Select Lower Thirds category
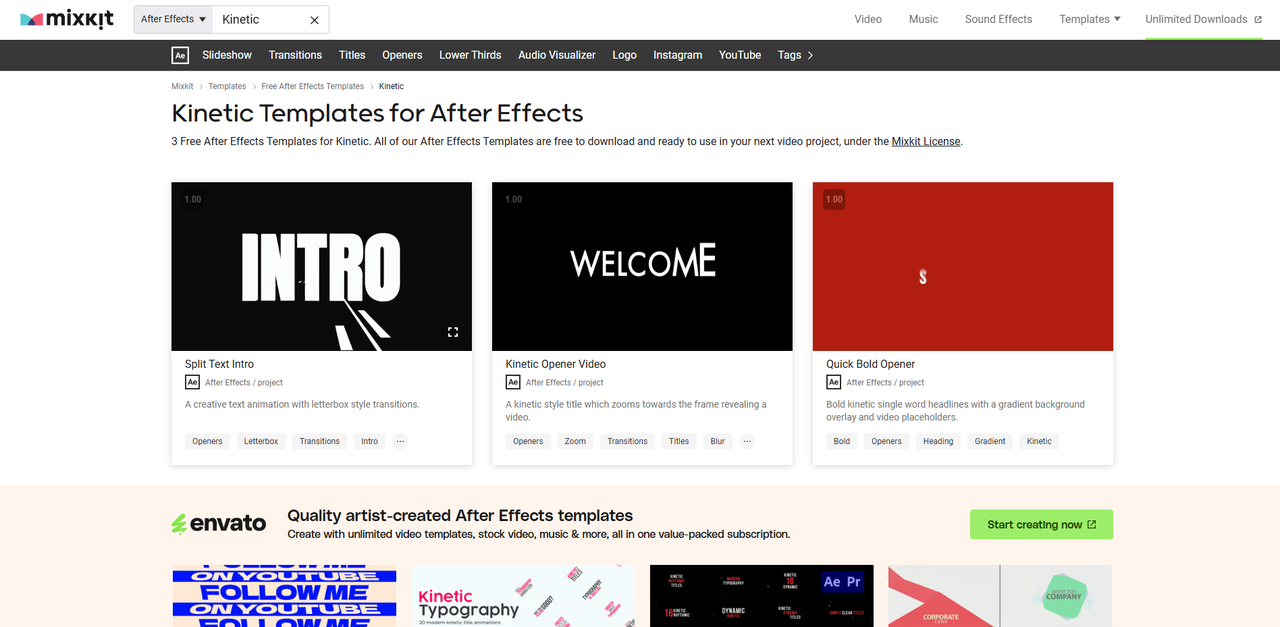 tap(470, 55)
